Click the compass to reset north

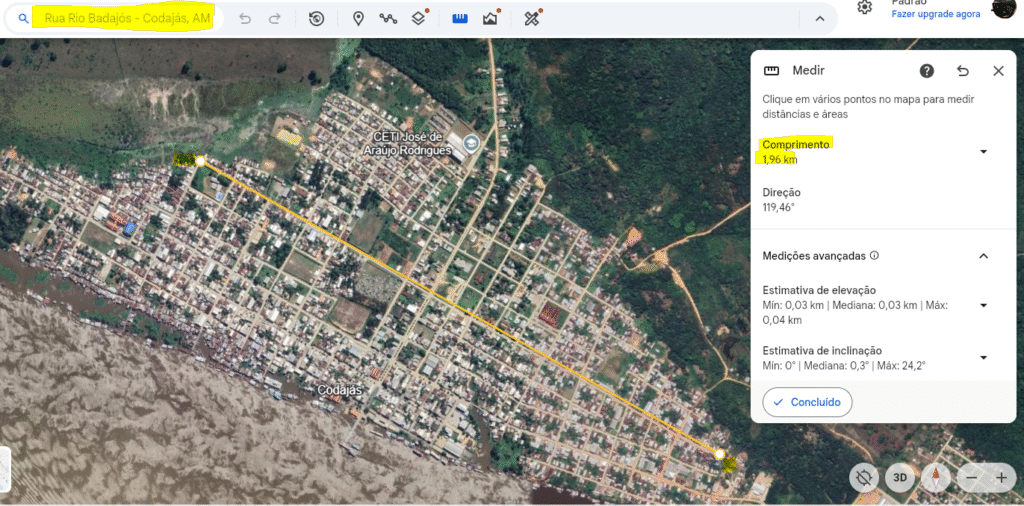coord(936,478)
